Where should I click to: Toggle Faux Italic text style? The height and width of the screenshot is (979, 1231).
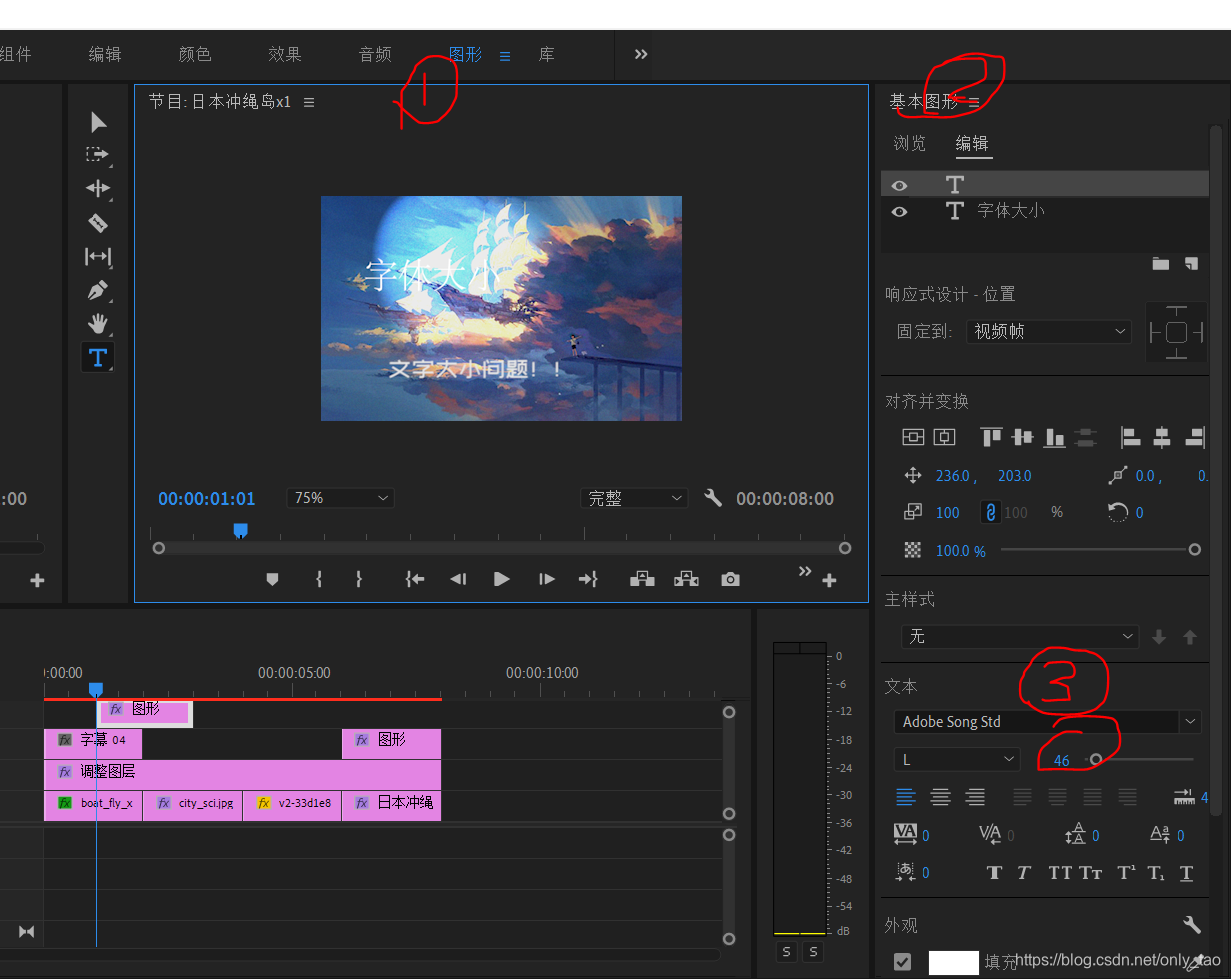click(x=1024, y=873)
